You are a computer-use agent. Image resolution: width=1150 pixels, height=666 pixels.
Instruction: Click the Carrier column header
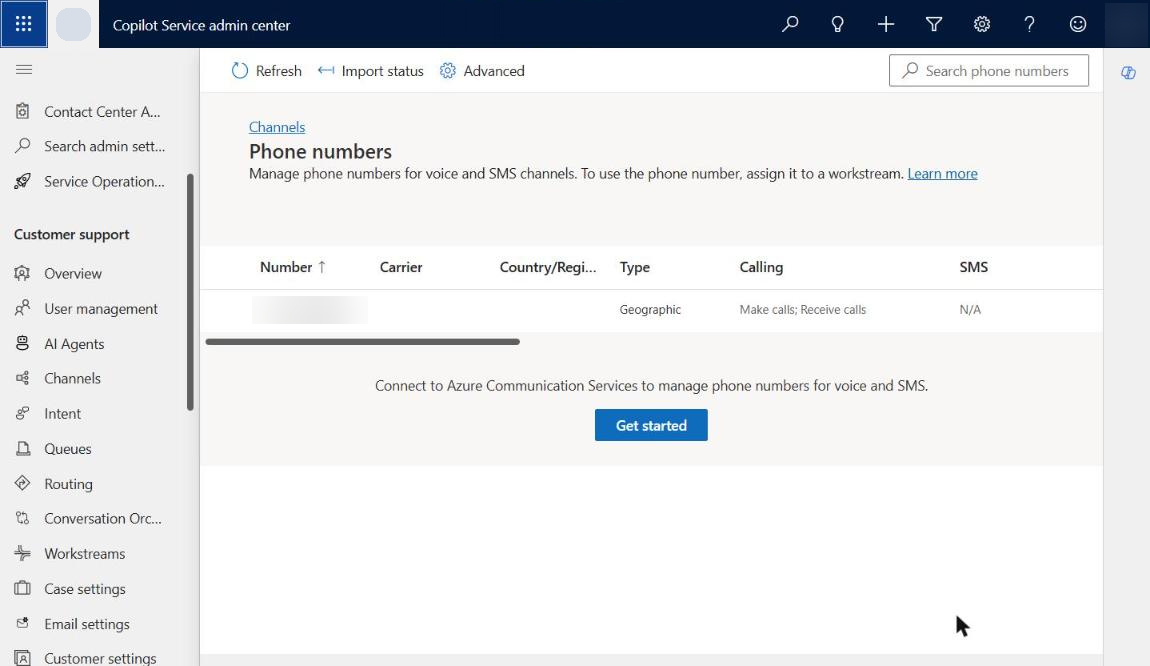[400, 267]
